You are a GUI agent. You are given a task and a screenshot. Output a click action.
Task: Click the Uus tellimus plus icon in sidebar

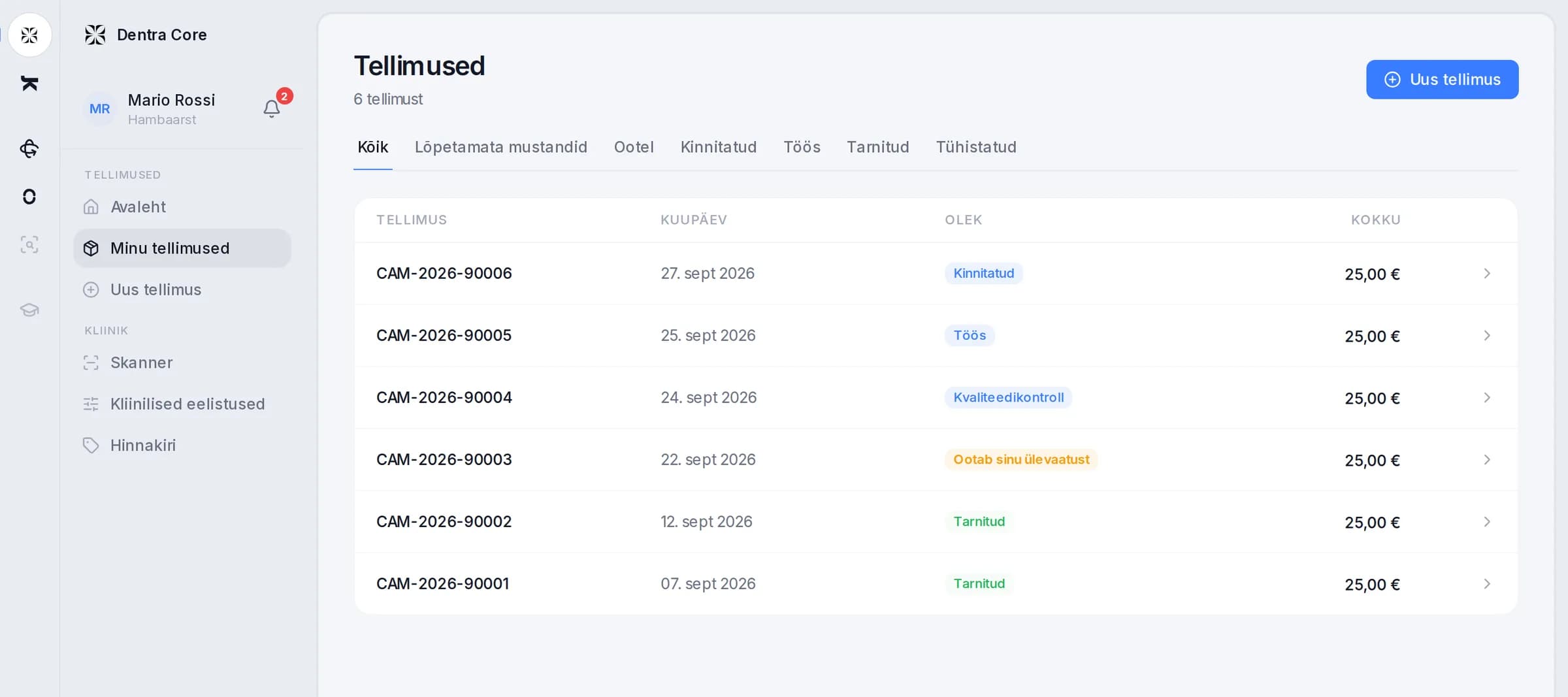point(91,289)
